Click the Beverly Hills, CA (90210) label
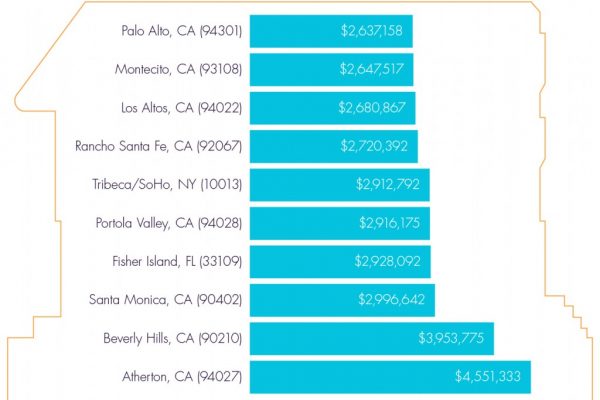Image resolution: width=600 pixels, height=400 pixels. [x=172, y=338]
